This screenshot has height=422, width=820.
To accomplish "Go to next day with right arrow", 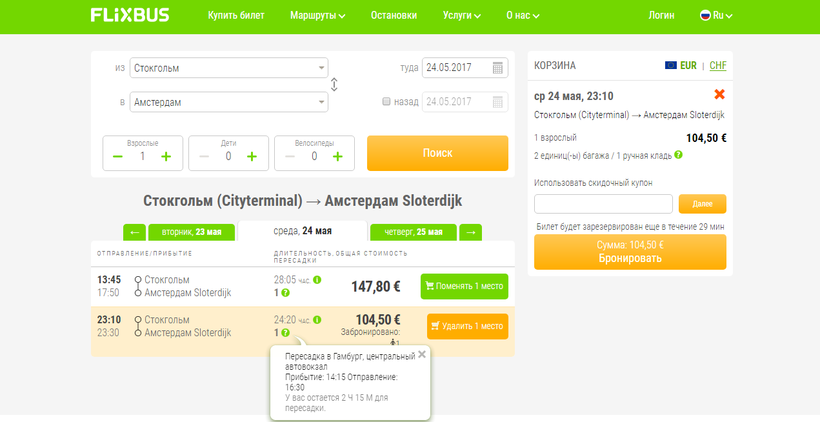I will [x=470, y=232].
